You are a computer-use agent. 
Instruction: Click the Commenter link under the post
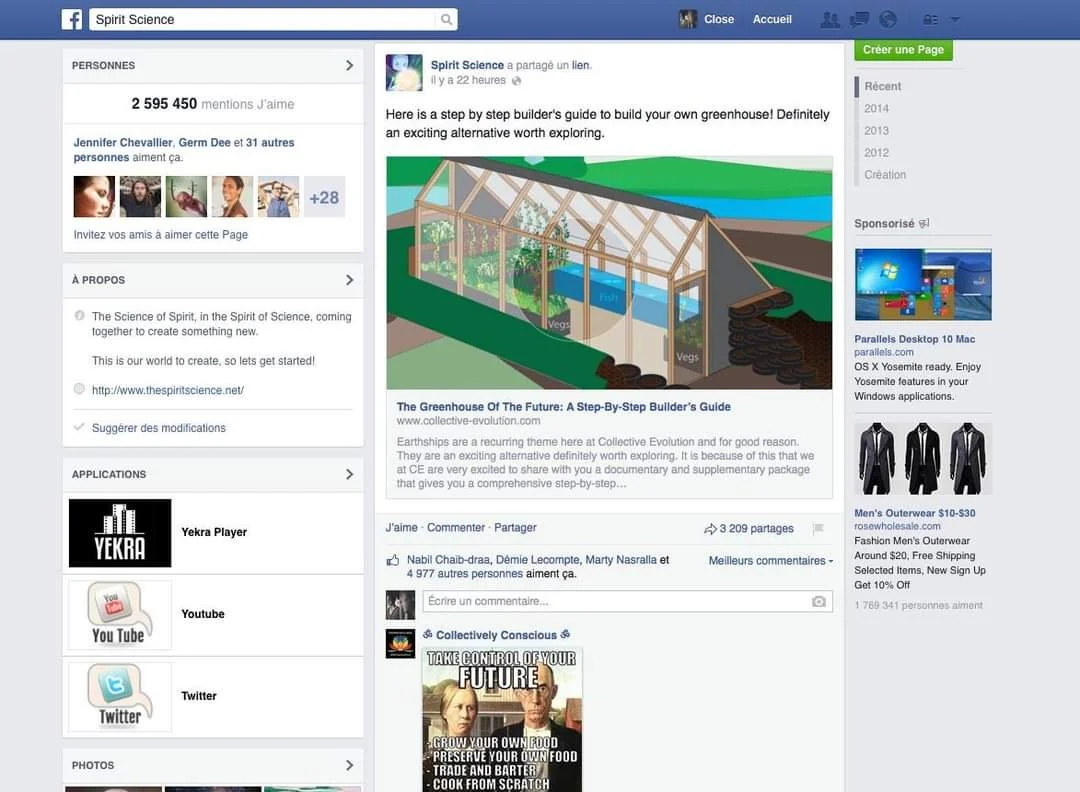tap(456, 528)
